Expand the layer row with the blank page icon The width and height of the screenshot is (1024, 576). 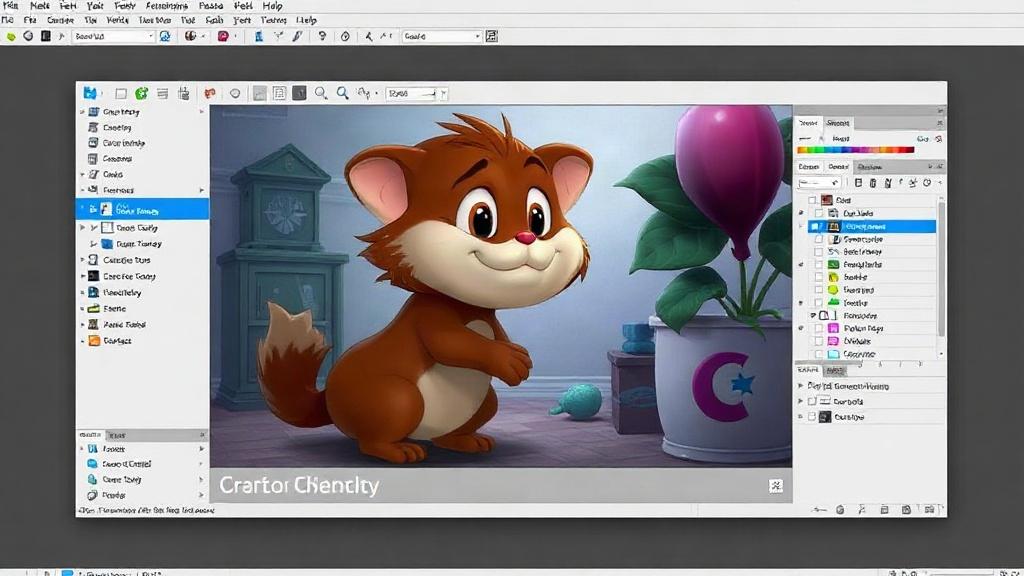(813, 315)
